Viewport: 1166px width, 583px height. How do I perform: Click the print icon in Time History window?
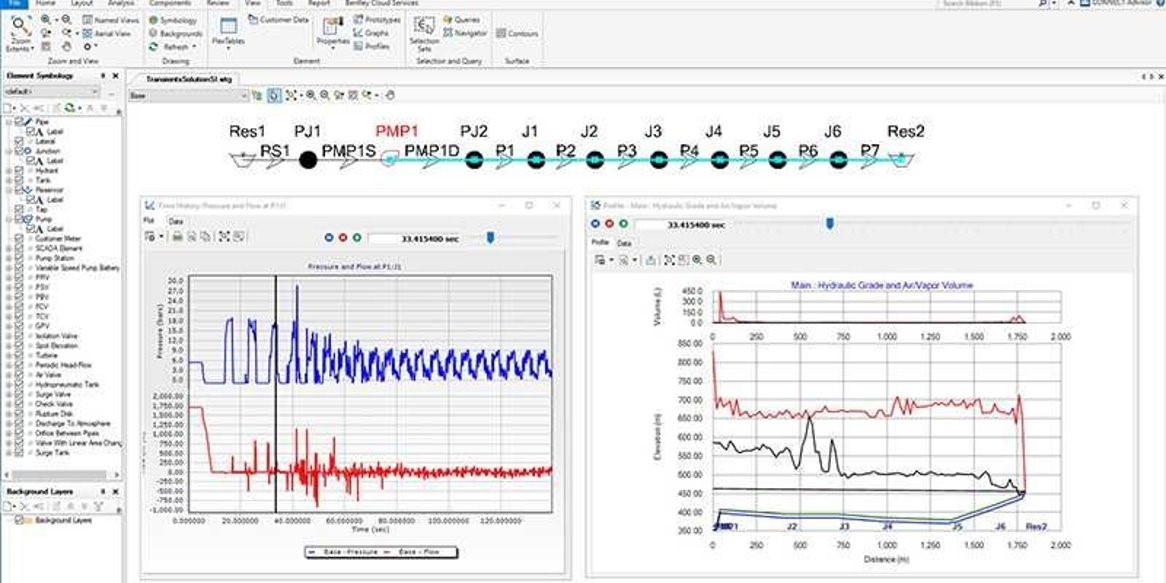177,236
